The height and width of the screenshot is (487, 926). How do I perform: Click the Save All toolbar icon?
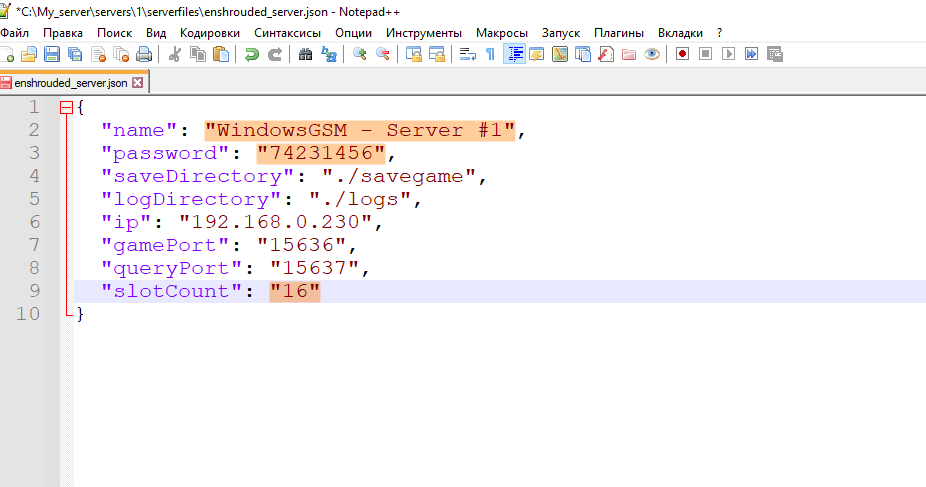pos(75,54)
